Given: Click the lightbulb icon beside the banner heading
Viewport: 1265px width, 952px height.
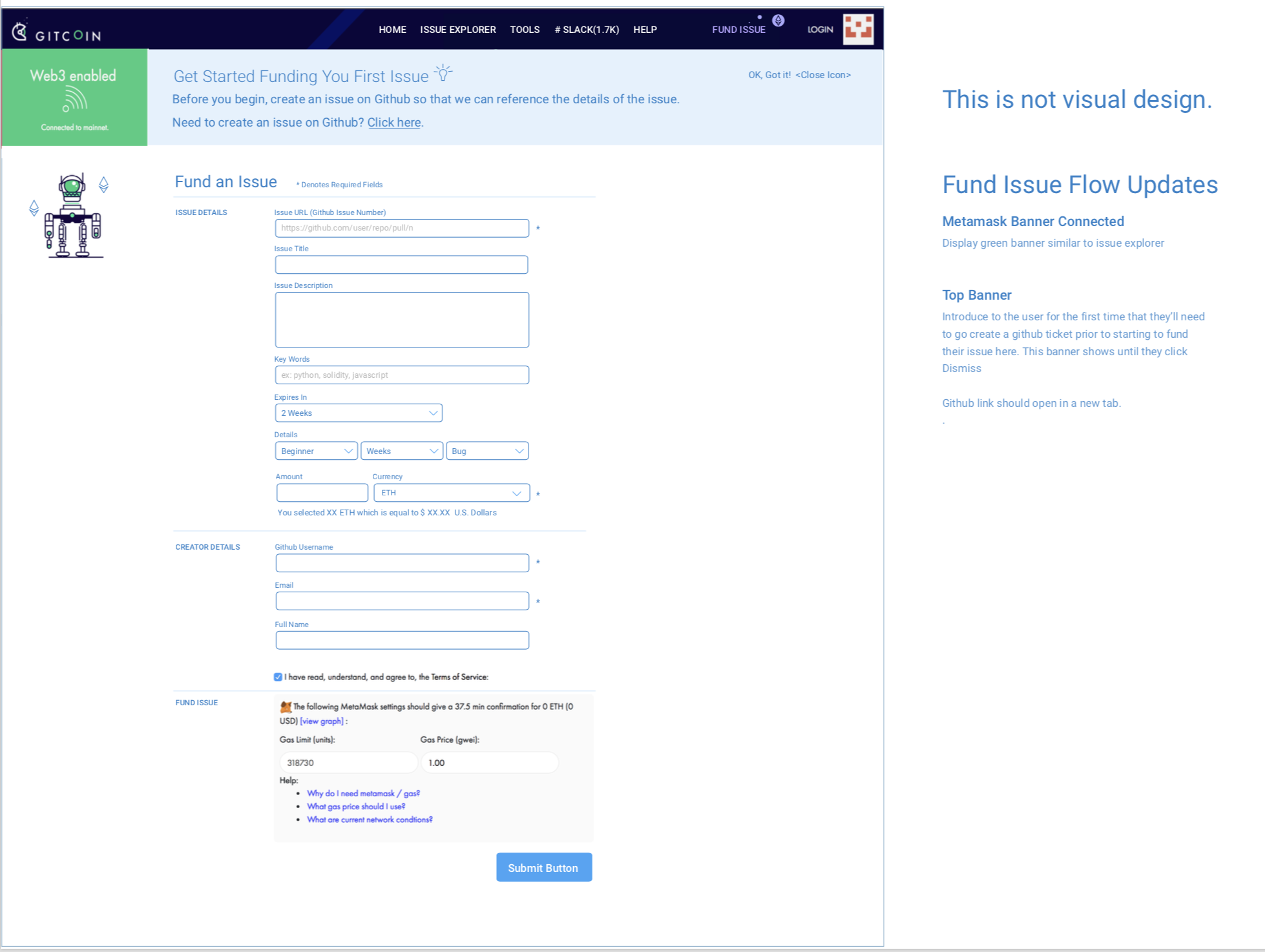Looking at the screenshot, I should pos(443,72).
